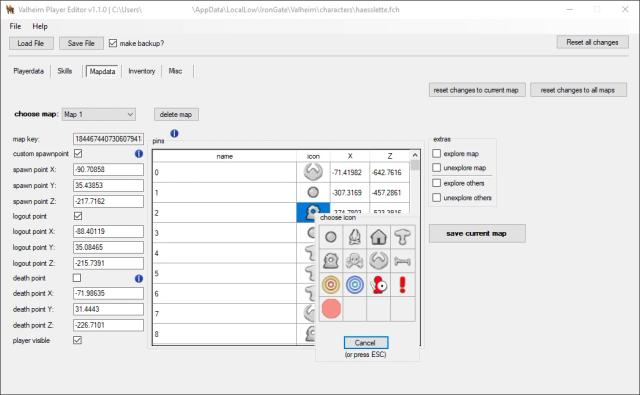Image resolution: width=640 pixels, height=395 pixels.
Task: Choose the orange target rings icon
Action: click(331, 285)
